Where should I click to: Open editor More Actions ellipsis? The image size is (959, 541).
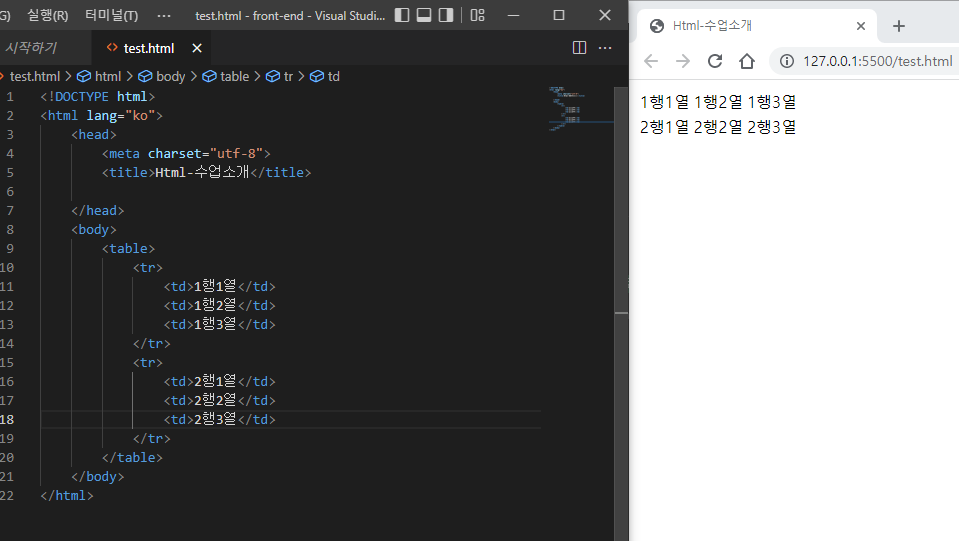(x=605, y=48)
